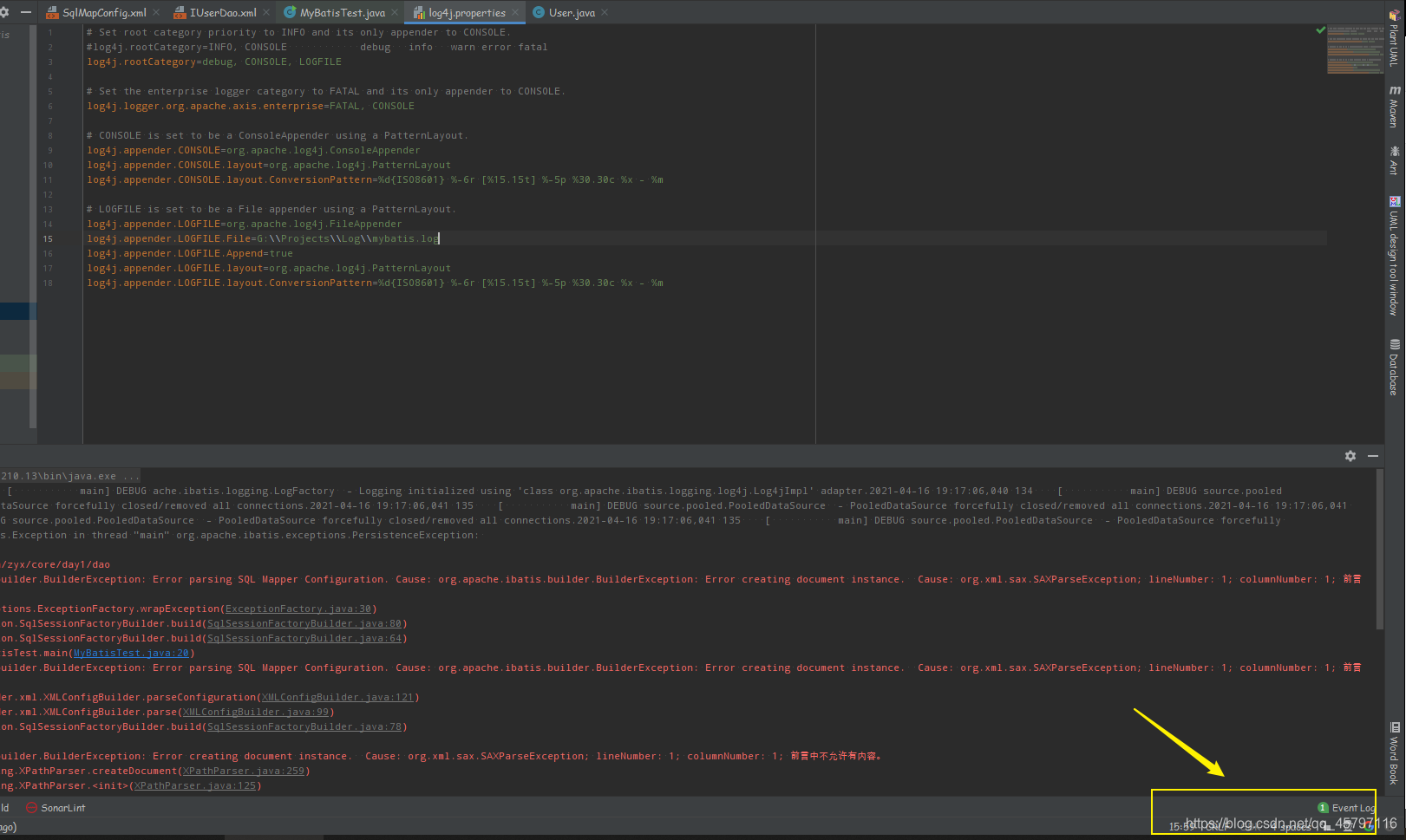
Task: Follow the XPathParser.java:259 link
Action: point(244,772)
